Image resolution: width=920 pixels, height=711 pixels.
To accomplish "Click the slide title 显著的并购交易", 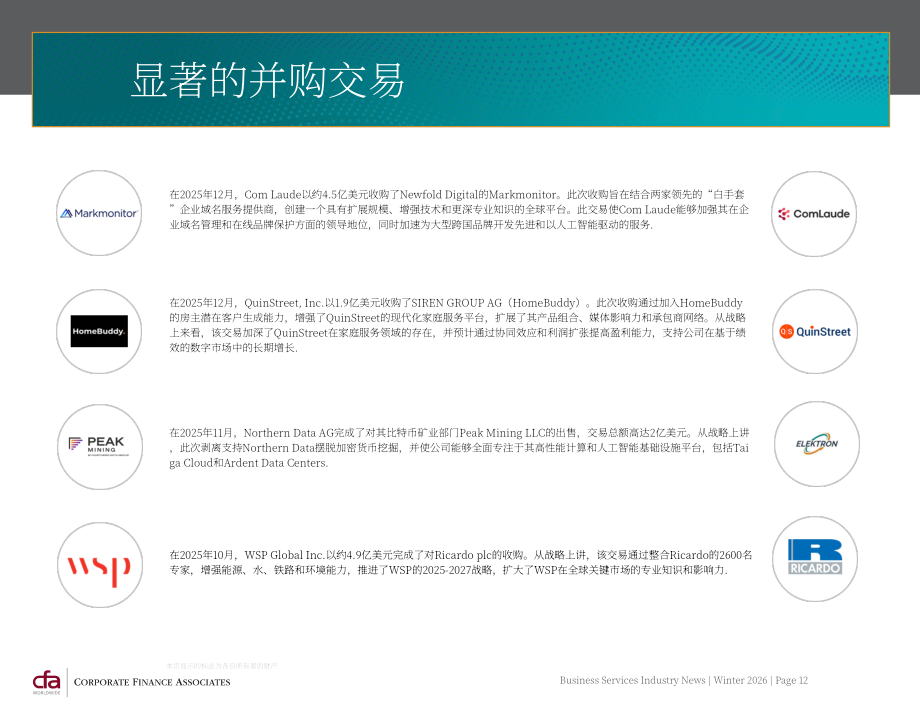I will point(268,80).
